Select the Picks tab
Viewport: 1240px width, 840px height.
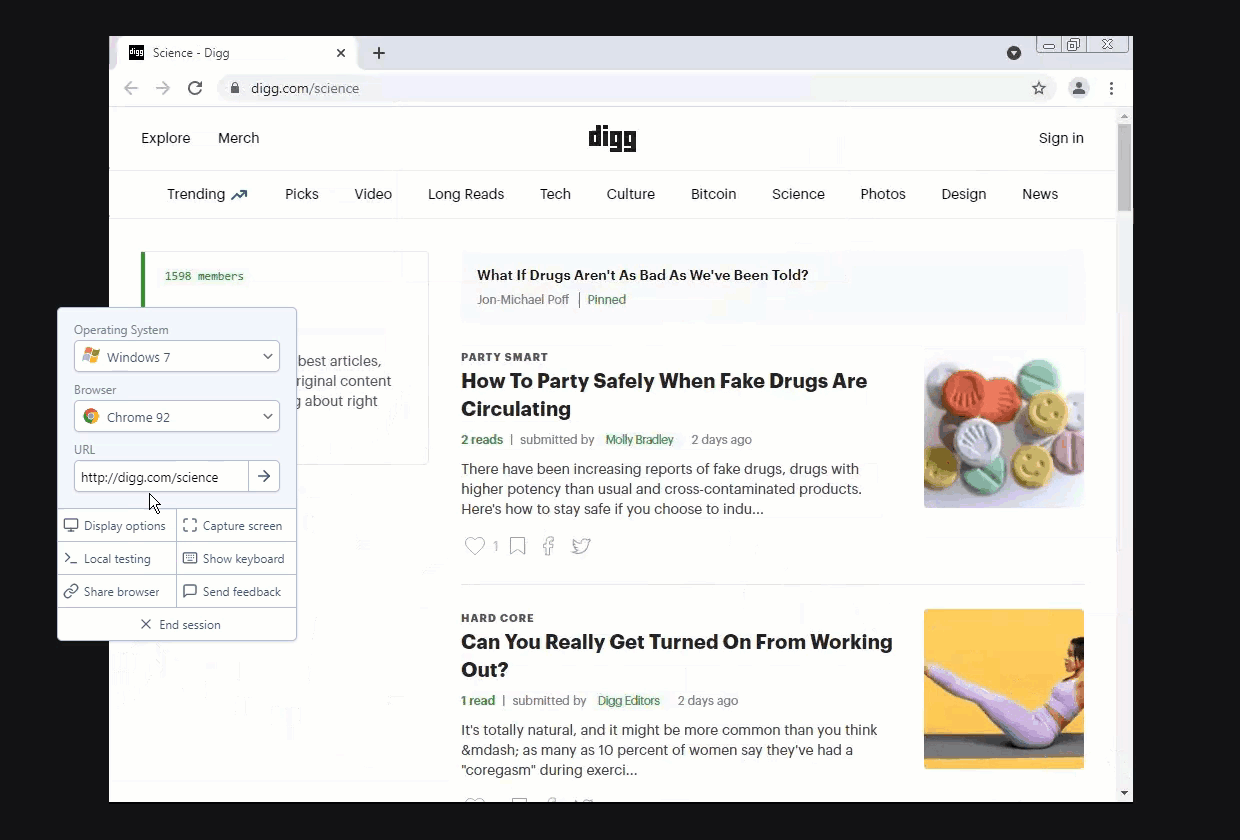click(x=302, y=194)
